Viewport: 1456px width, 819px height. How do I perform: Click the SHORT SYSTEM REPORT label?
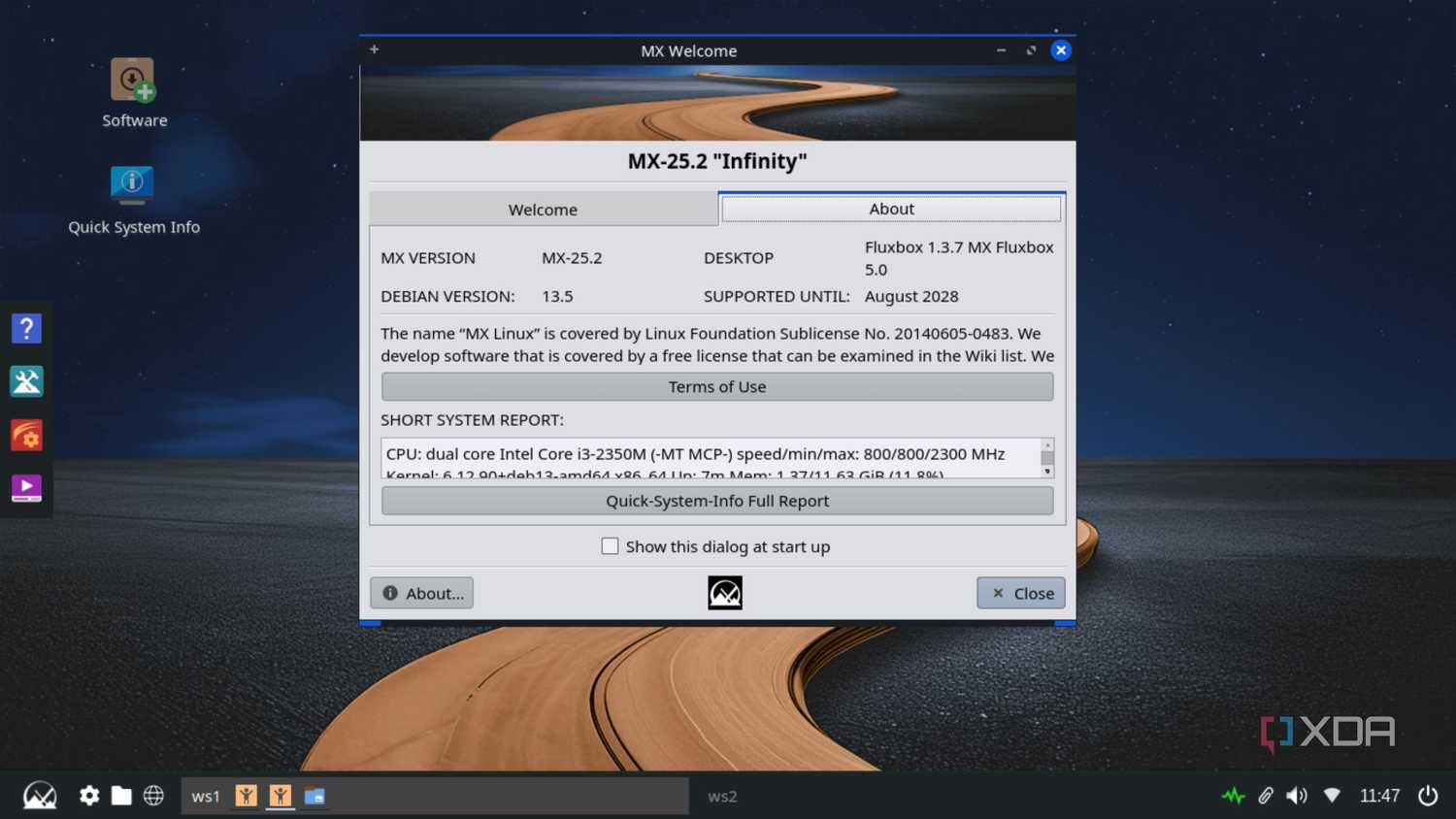[x=472, y=420]
